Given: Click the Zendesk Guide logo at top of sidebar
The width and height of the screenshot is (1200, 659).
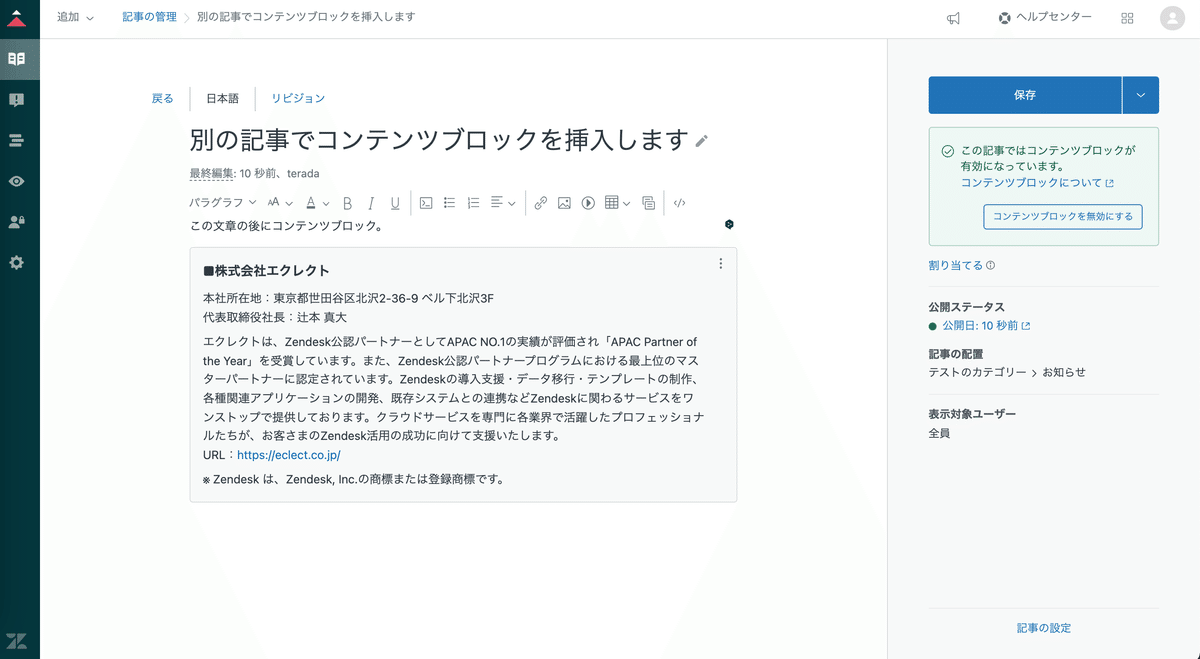Looking at the screenshot, I should click(16, 18).
